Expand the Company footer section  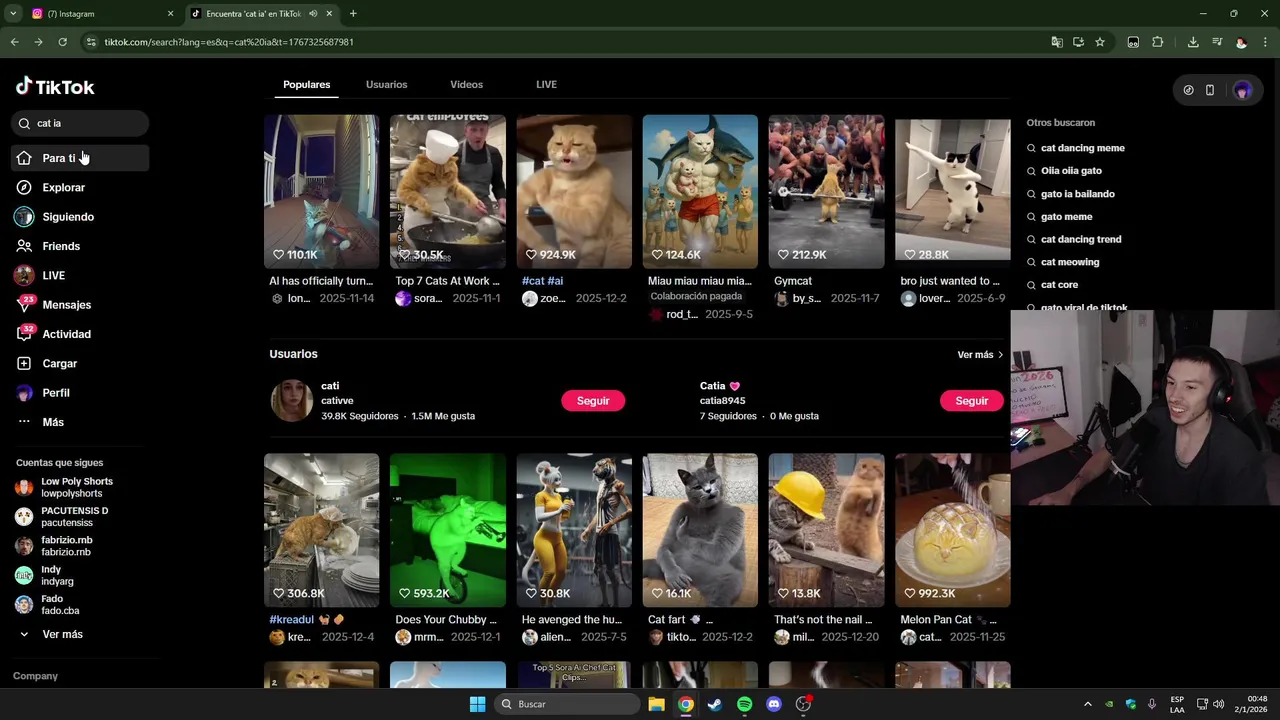tap(35, 676)
